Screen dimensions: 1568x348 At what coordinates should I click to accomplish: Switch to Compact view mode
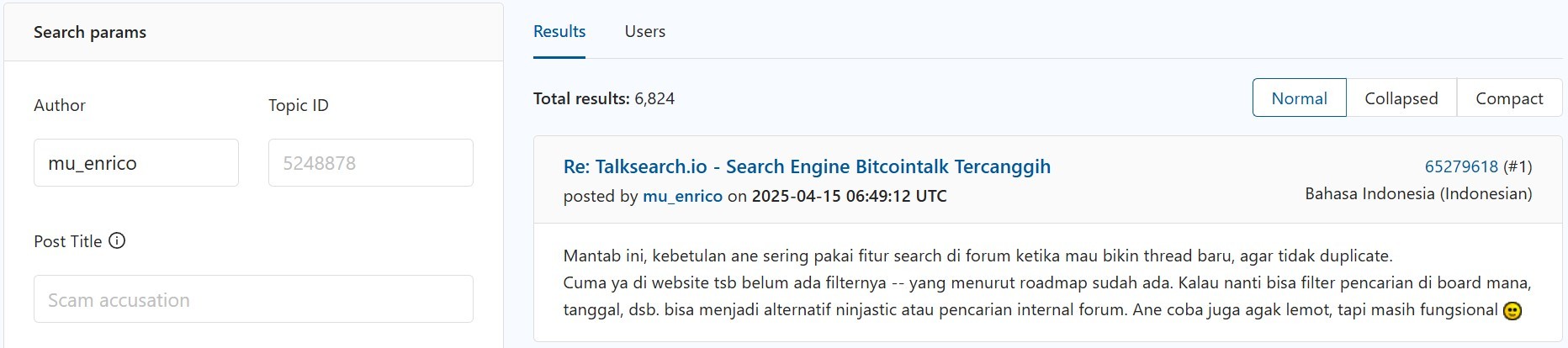1509,98
